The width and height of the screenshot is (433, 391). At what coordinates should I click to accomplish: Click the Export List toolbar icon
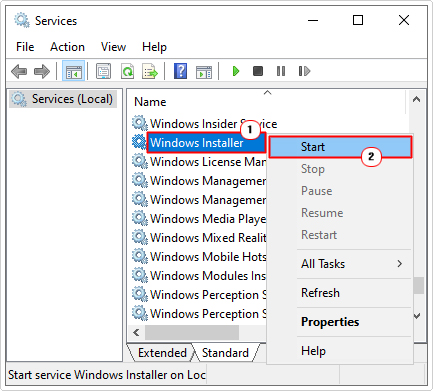click(150, 71)
